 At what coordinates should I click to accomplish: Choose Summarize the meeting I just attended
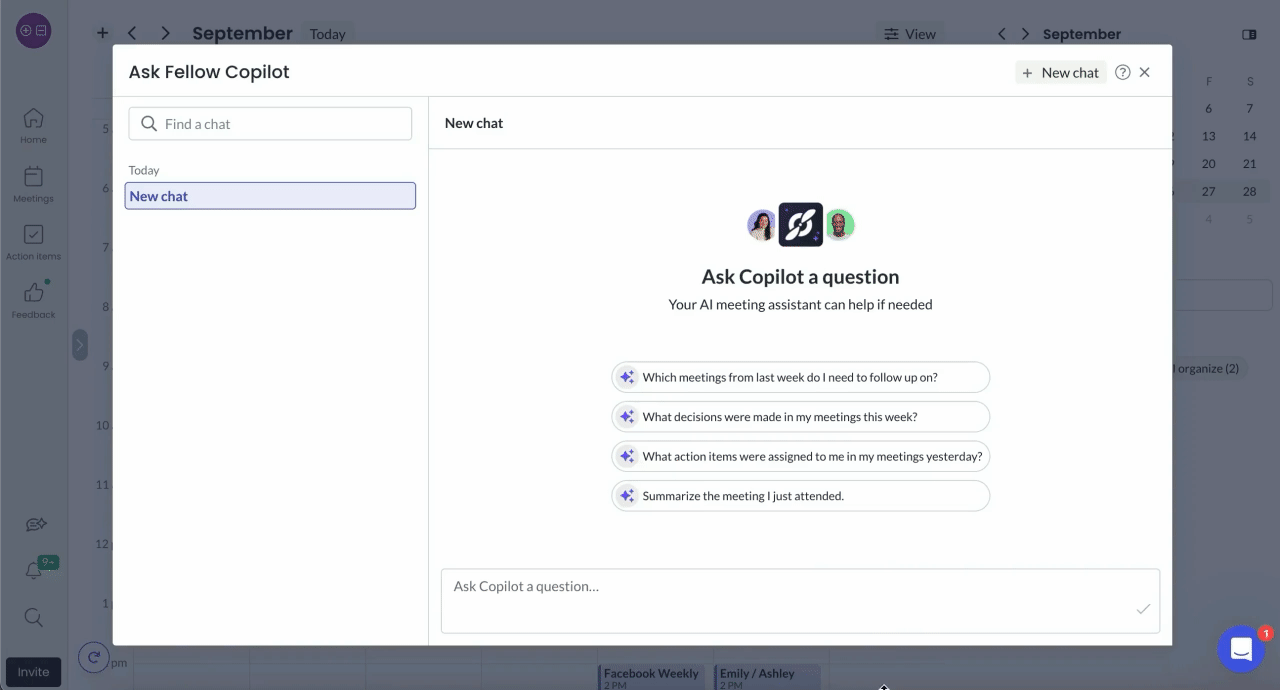tap(800, 496)
